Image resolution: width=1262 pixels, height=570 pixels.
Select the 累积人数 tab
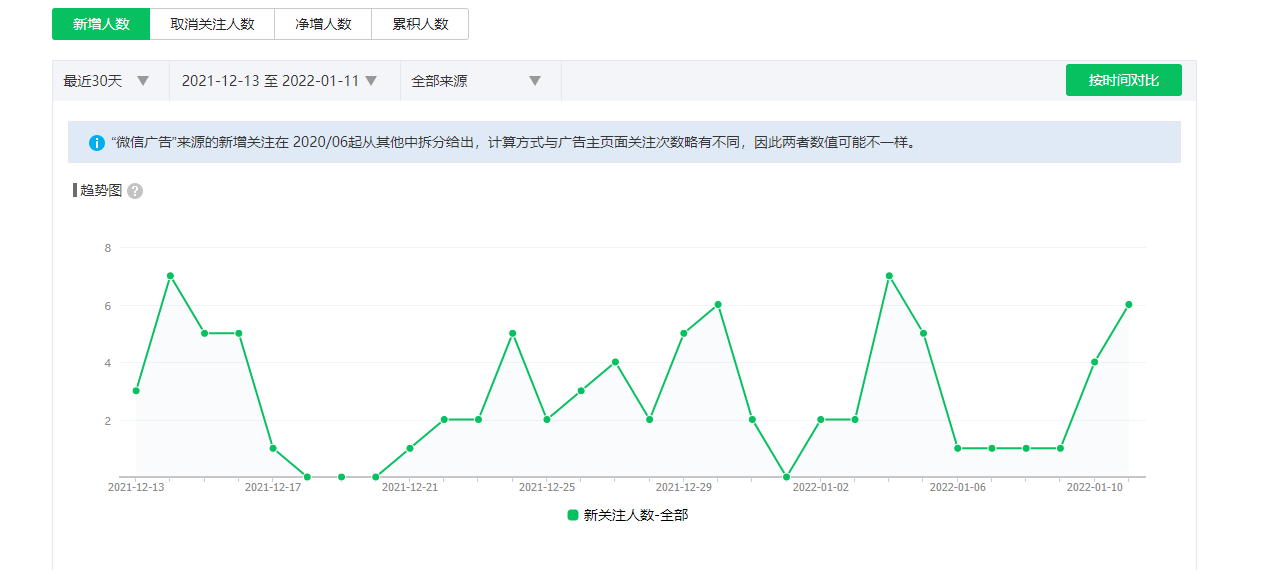420,24
